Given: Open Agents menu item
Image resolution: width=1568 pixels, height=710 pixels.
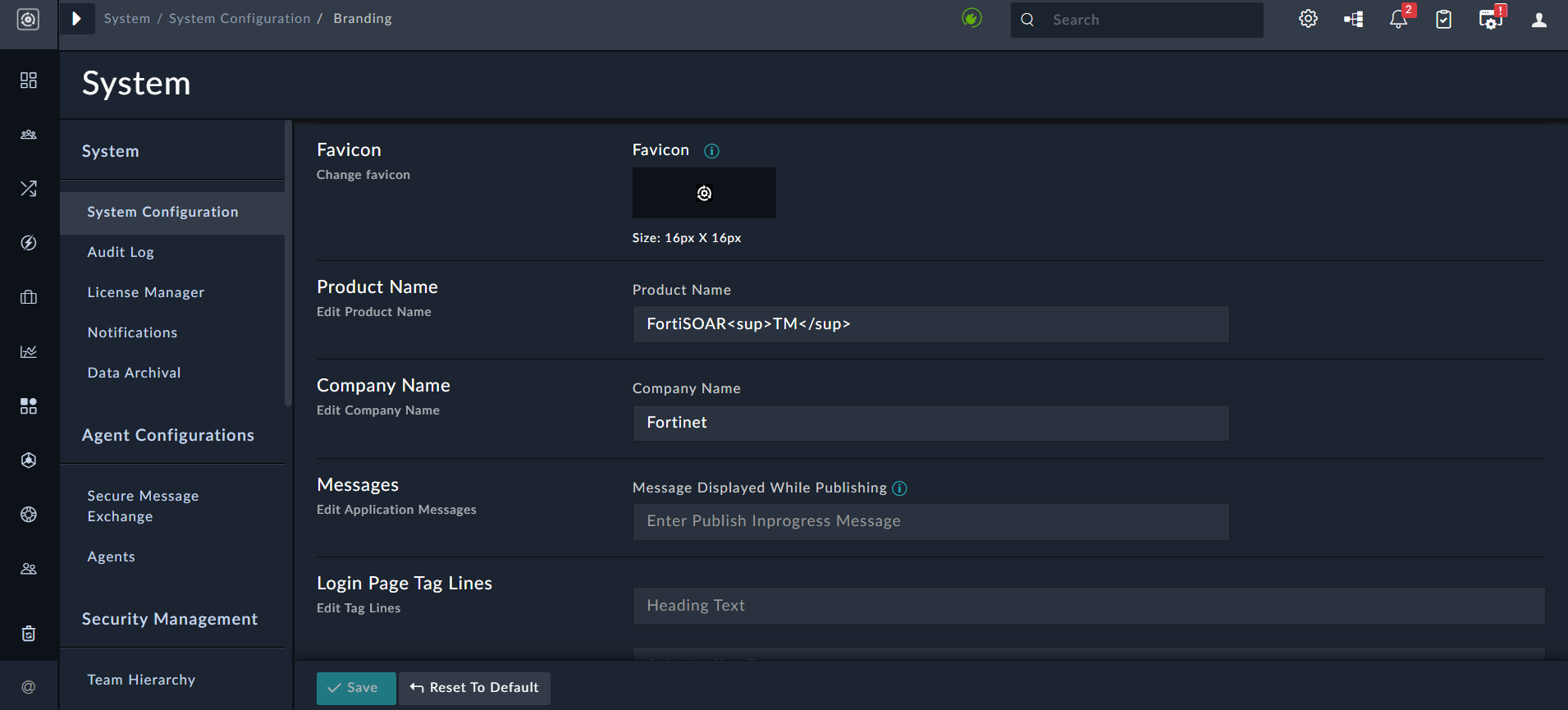Looking at the screenshot, I should click(x=112, y=557).
